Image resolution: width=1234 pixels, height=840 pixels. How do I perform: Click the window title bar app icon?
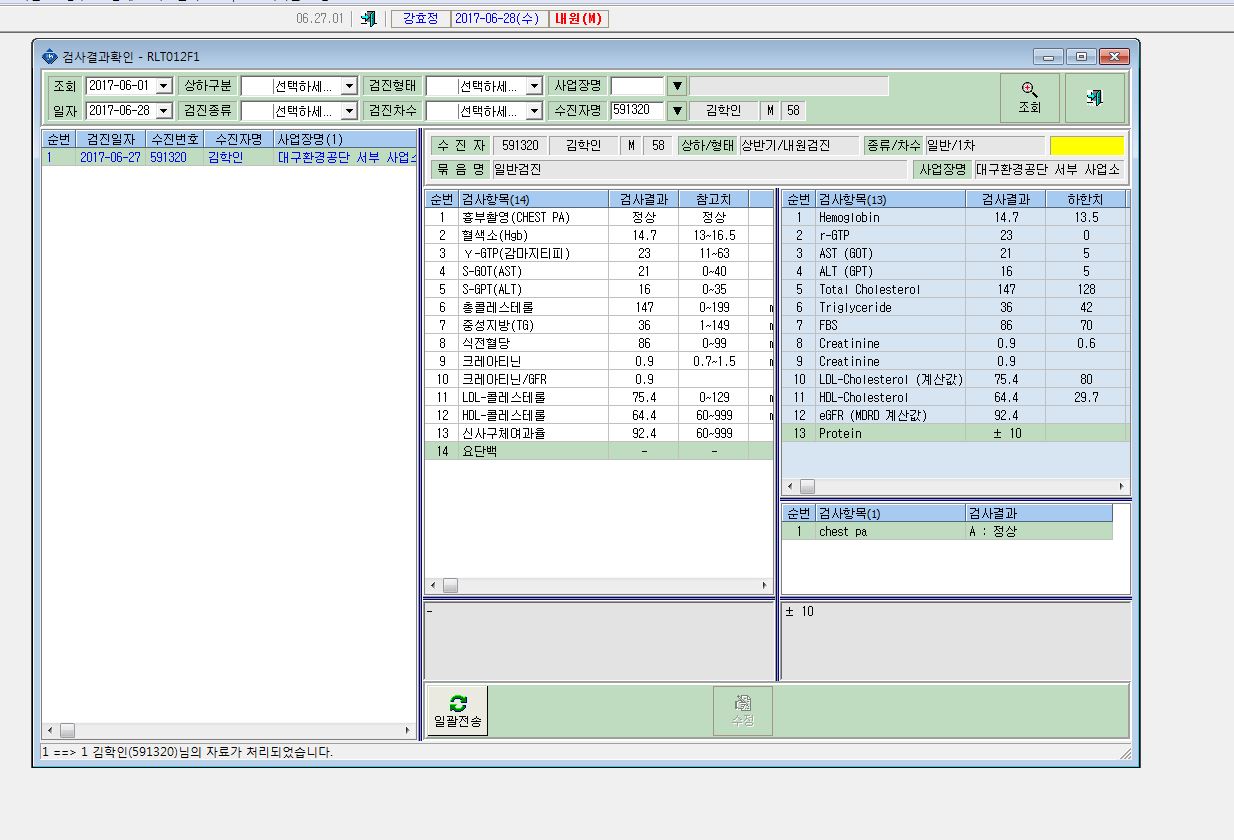50,56
